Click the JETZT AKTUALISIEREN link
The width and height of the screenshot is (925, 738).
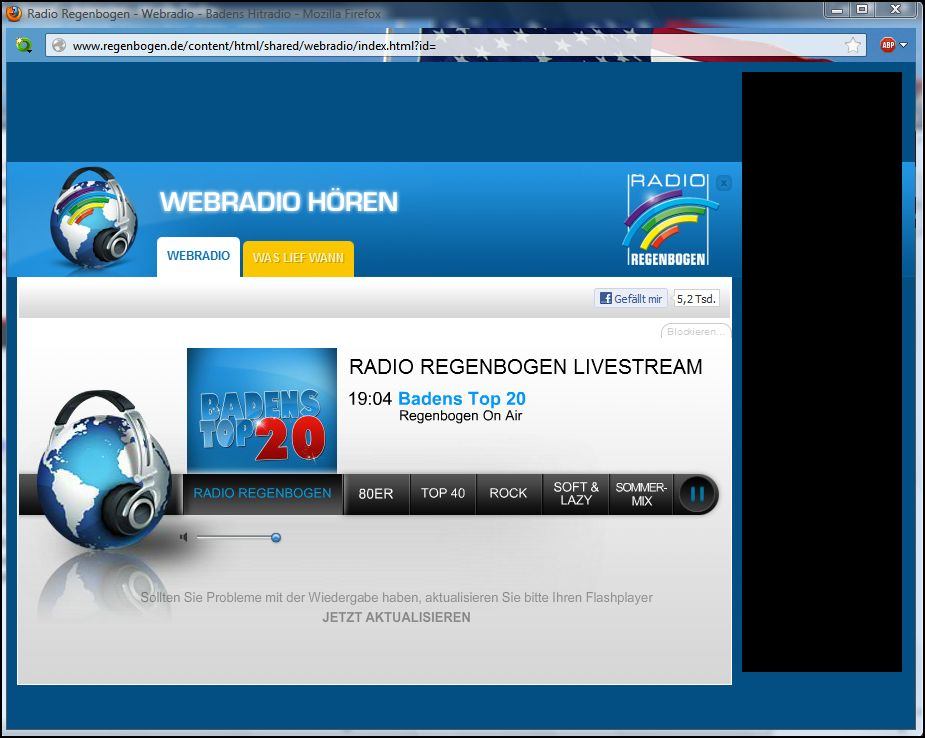pos(396,617)
